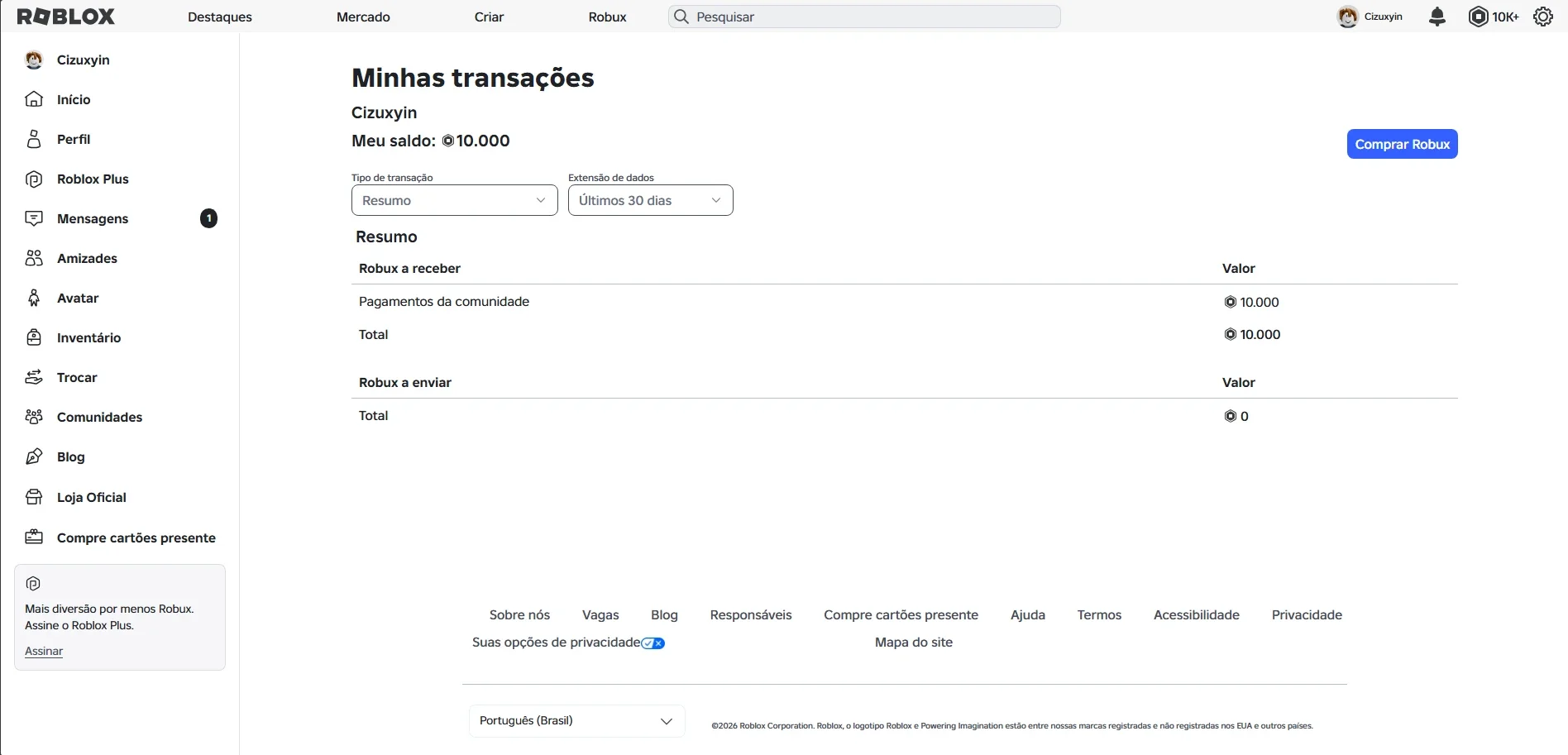The height and width of the screenshot is (755, 1568).
Task: Open the Vagas footer link
Action: [600, 614]
